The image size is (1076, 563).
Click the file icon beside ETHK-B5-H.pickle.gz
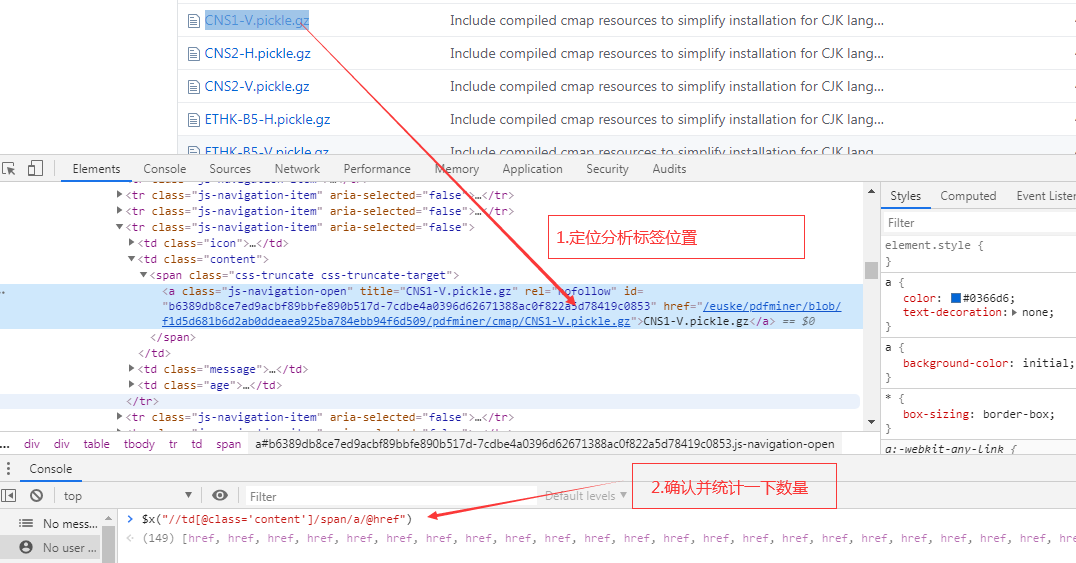(194, 120)
